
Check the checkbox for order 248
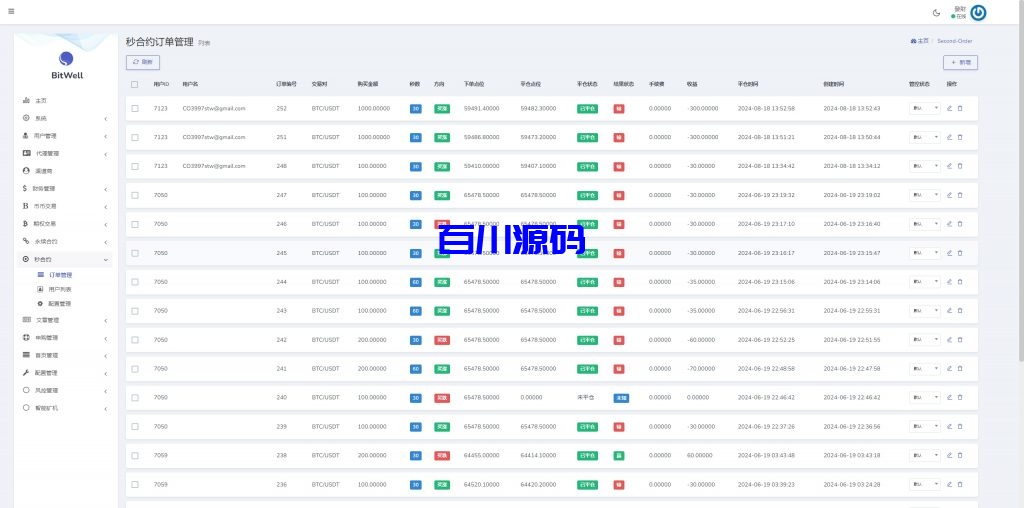pyautogui.click(x=135, y=166)
